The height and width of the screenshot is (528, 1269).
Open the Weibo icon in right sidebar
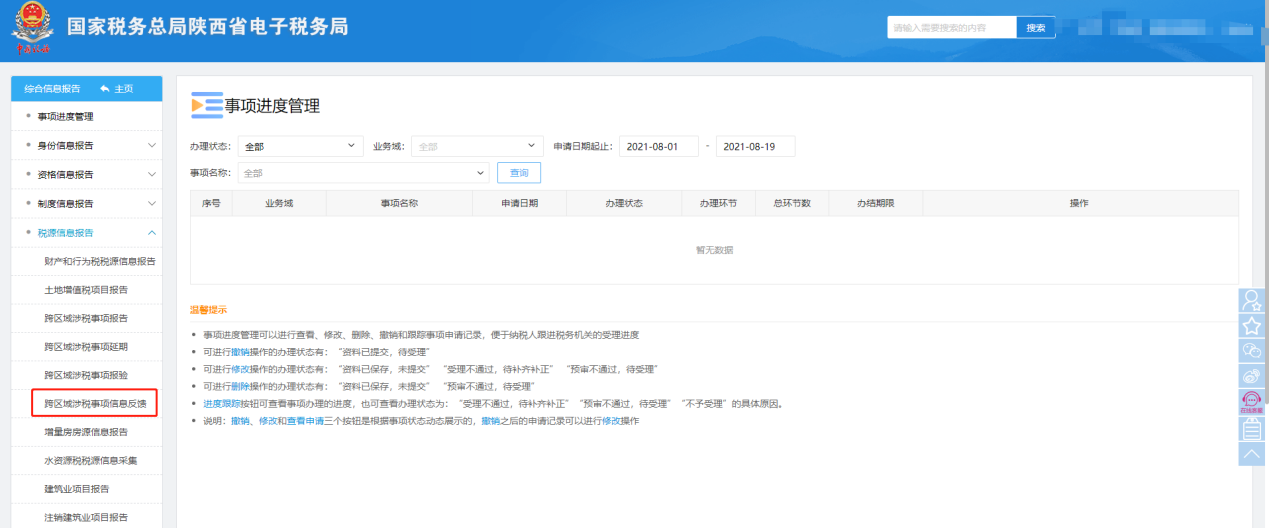point(1251,377)
